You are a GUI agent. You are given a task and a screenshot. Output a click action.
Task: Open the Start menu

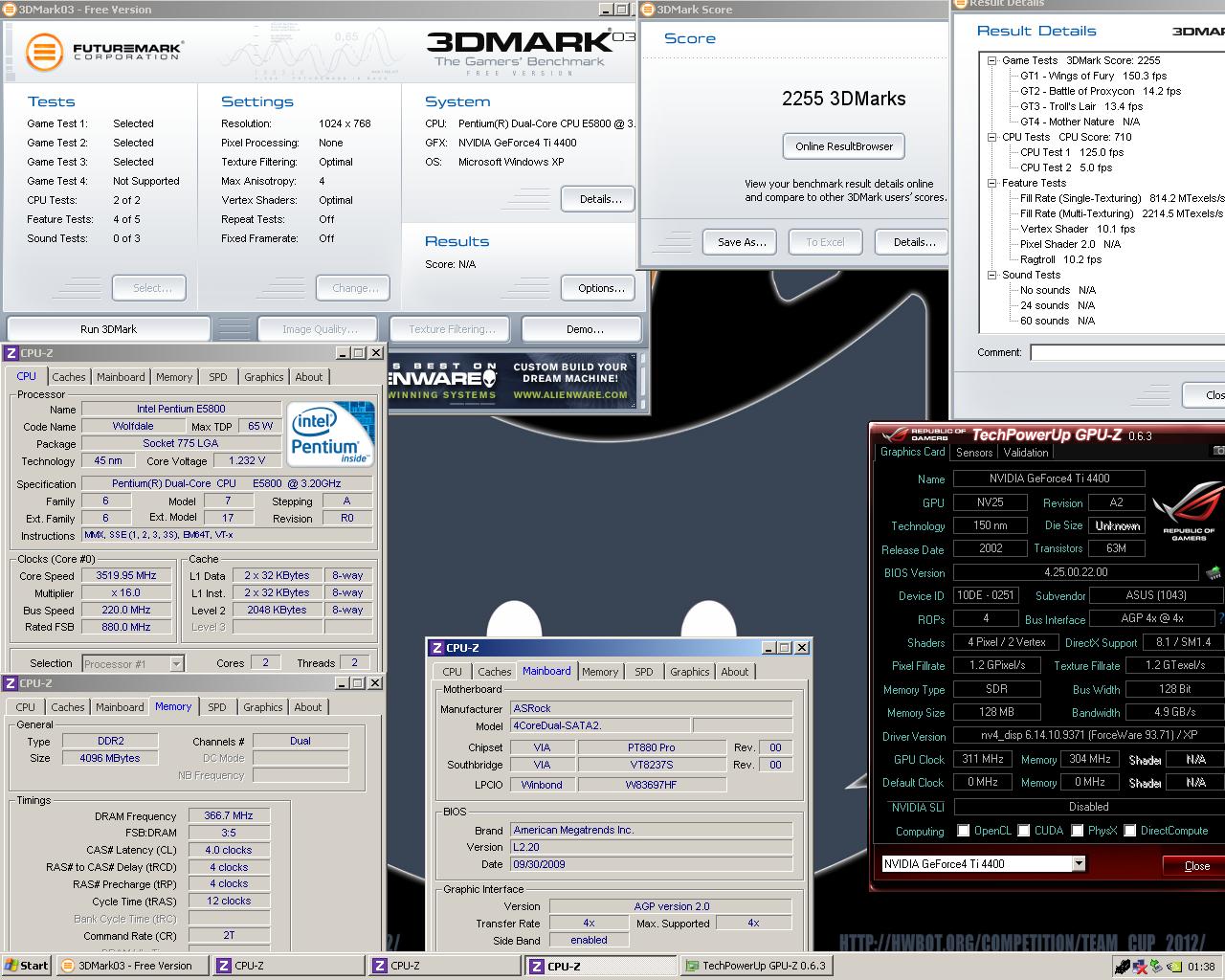pos(26,966)
